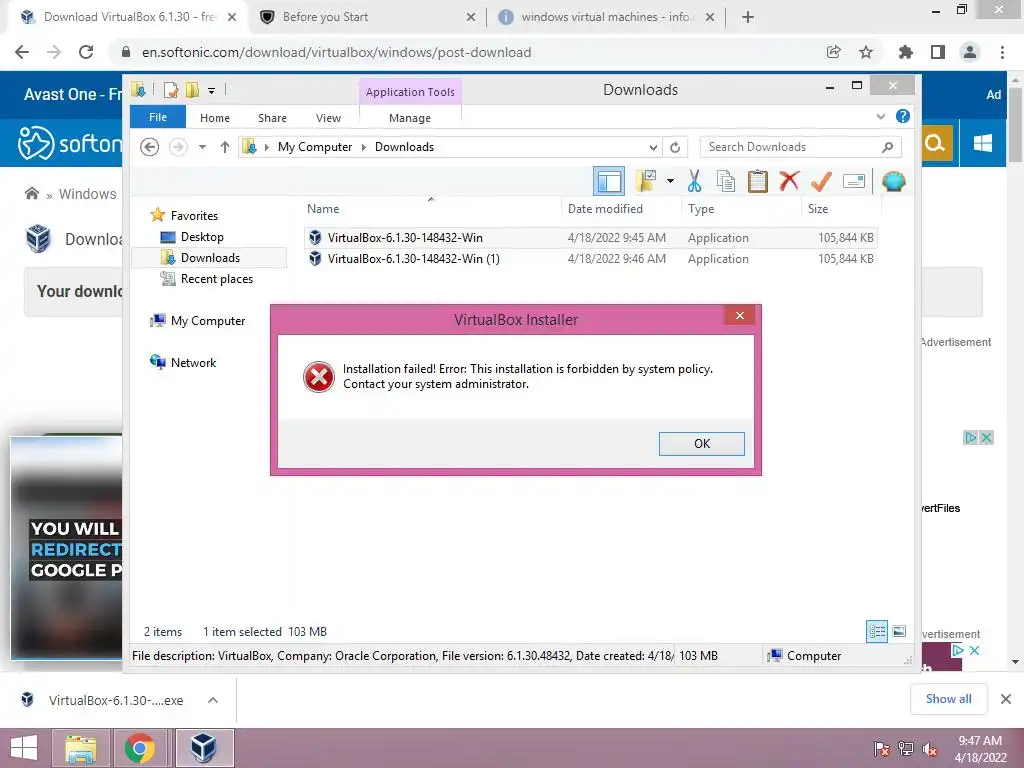This screenshot has width=1024, height=768.
Task: Open the Manage ribbon tab
Action: [410, 118]
